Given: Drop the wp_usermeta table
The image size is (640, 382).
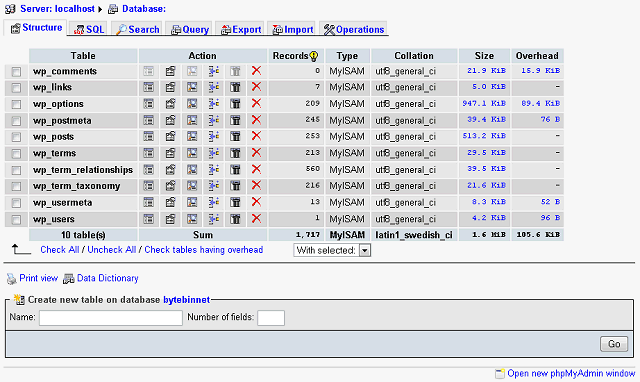Looking at the screenshot, I should [x=256, y=202].
